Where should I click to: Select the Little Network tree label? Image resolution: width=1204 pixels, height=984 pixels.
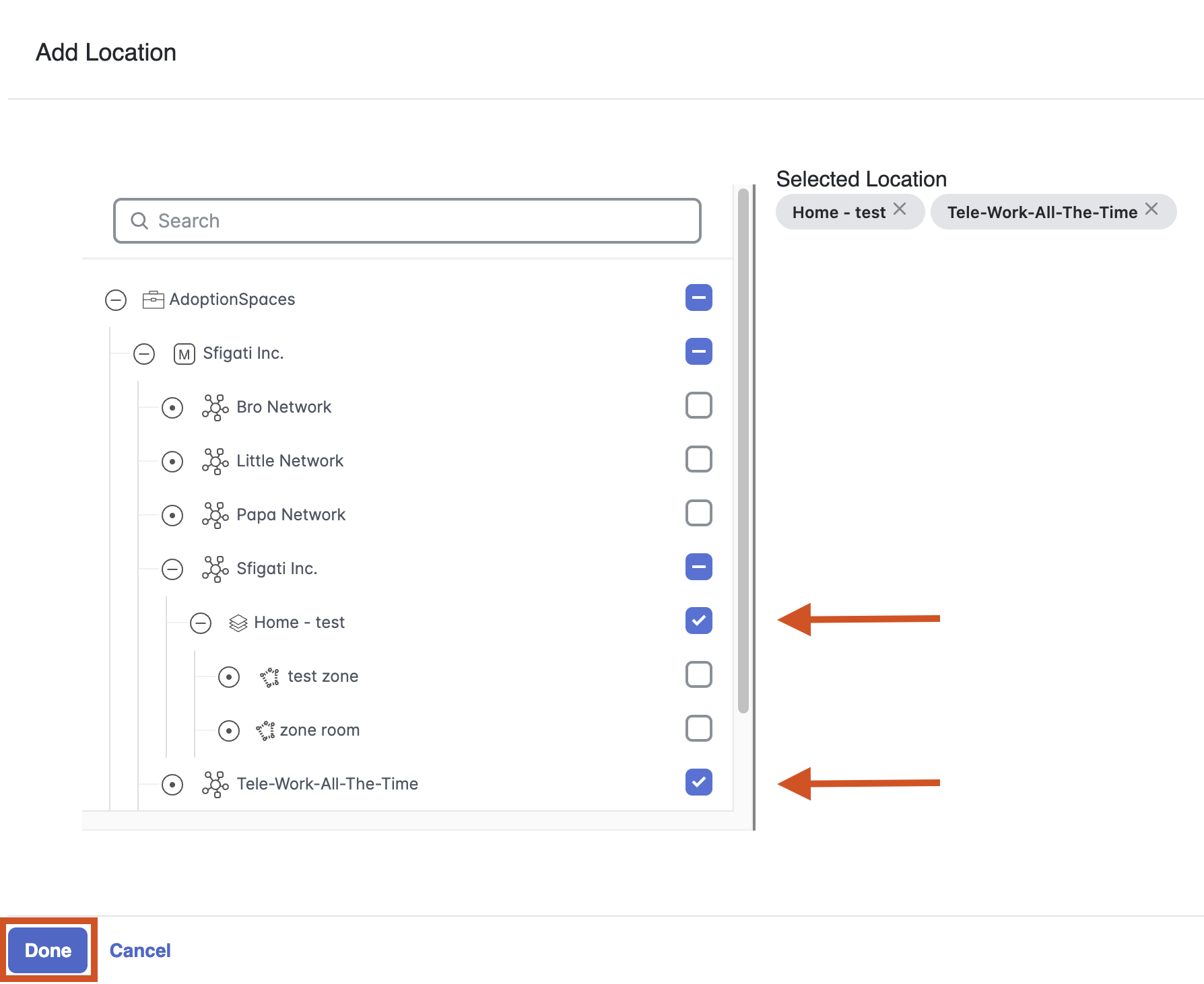(x=290, y=461)
